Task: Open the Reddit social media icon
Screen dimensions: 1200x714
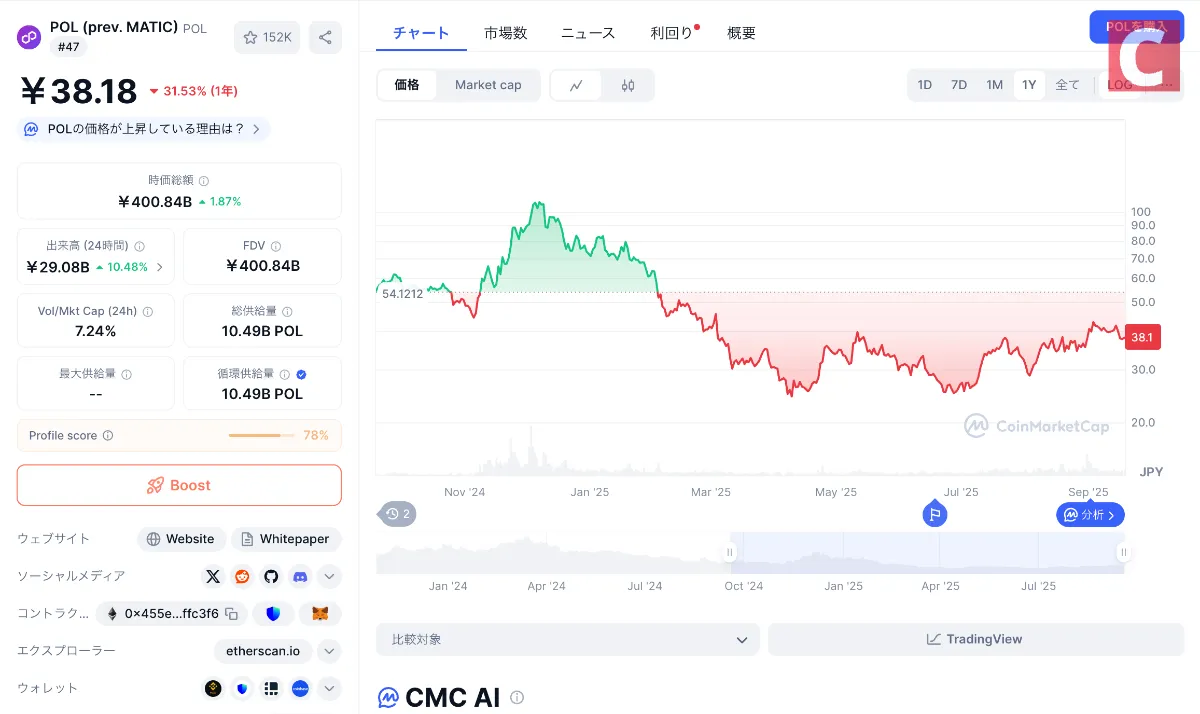Action: (x=241, y=576)
